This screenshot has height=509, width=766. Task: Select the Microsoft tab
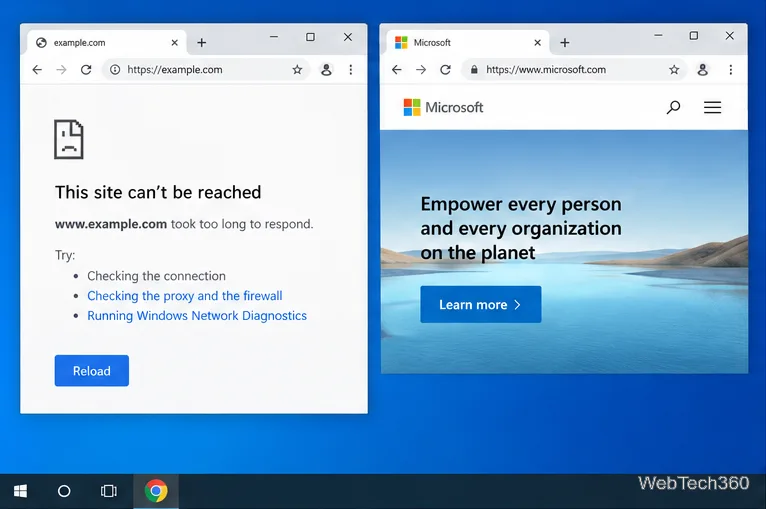[x=468, y=43]
